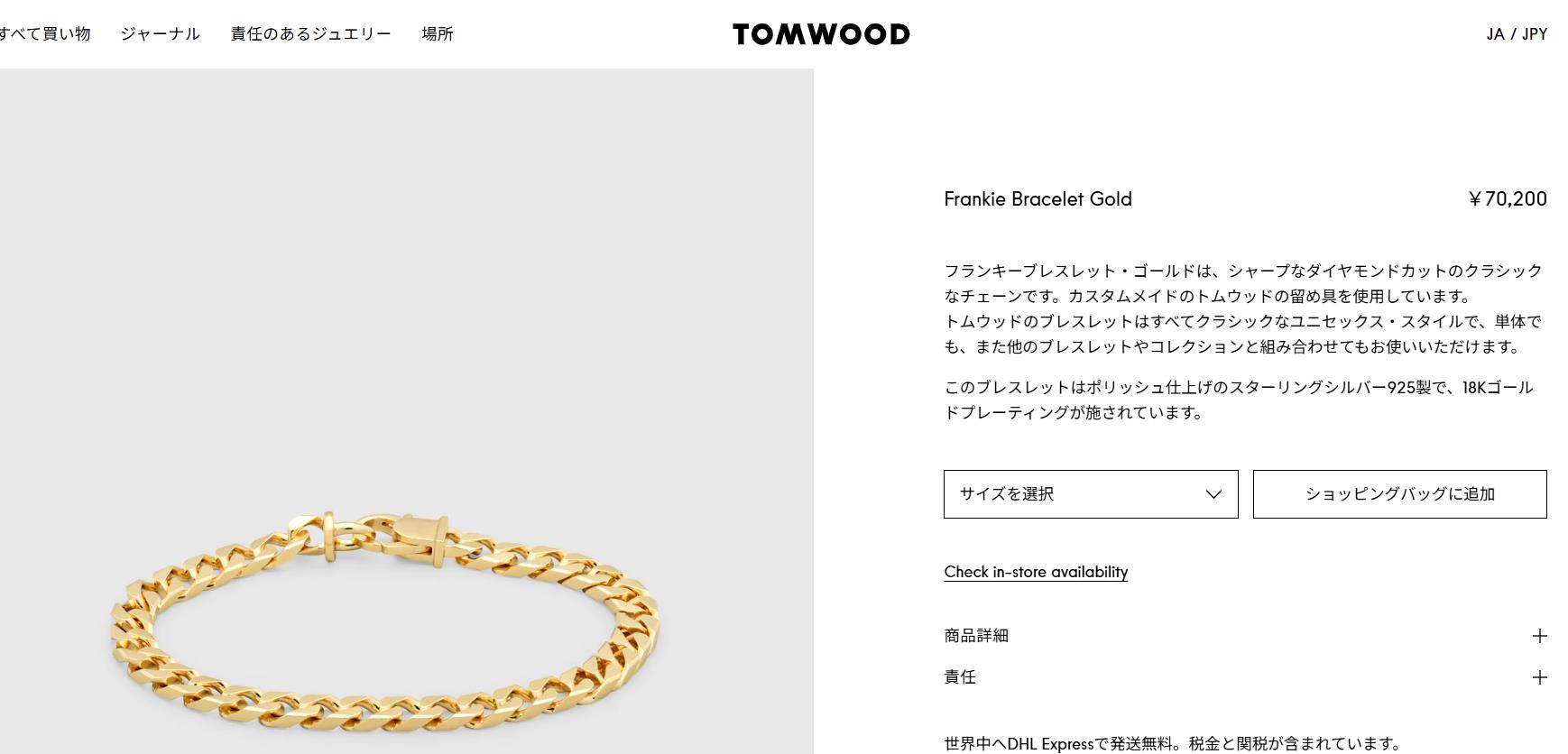The image size is (1568, 754).
Task: Open すべて買い物 menu
Action: point(45,34)
